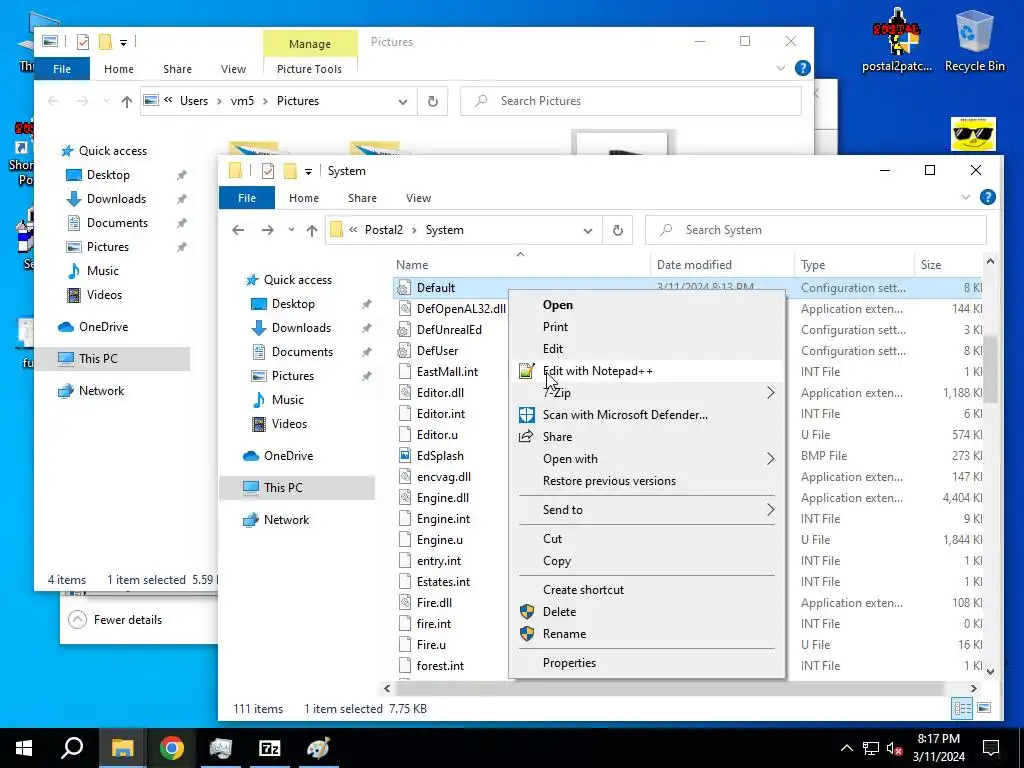
Task: Open Help in System window
Action: point(987,197)
